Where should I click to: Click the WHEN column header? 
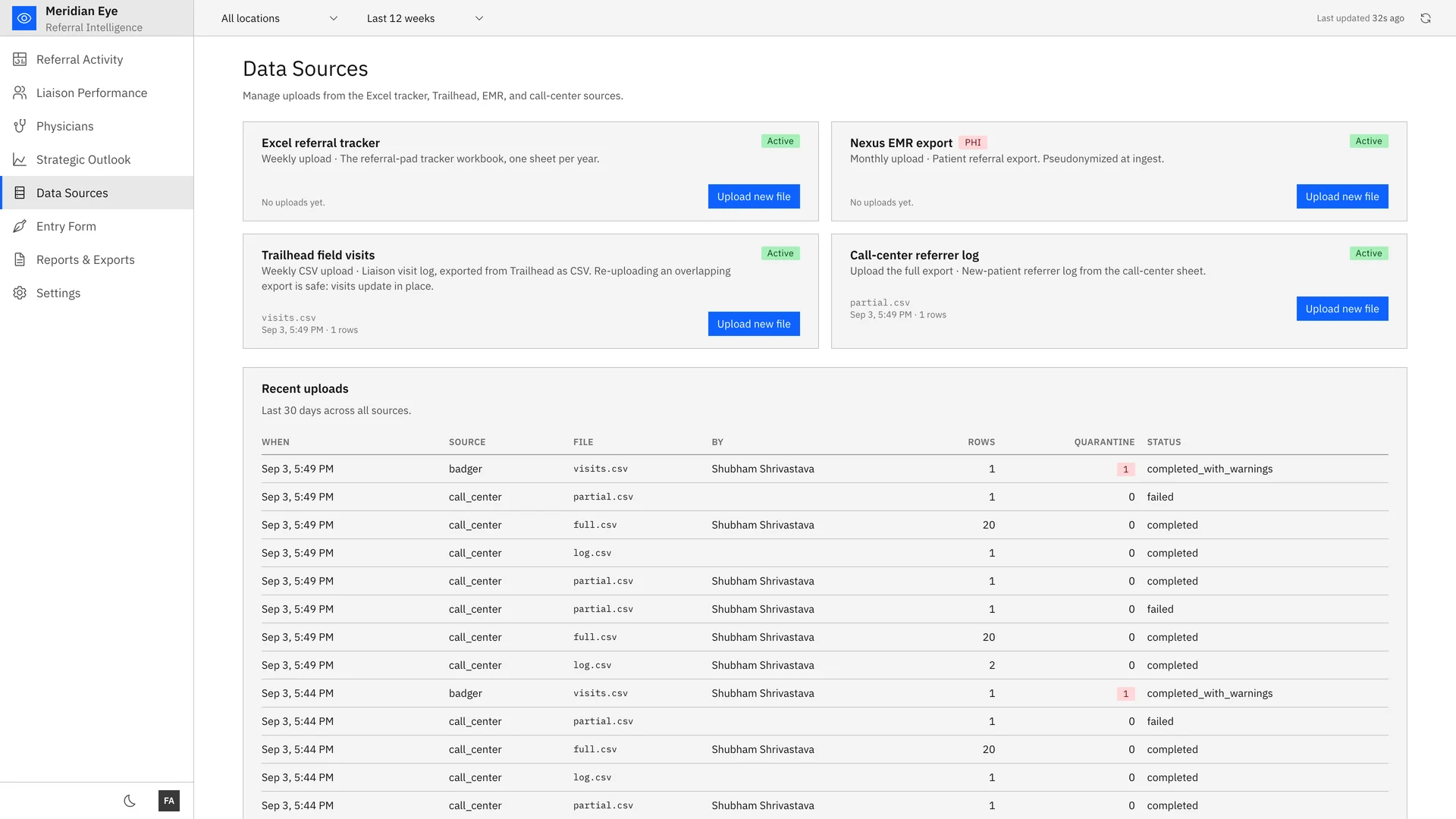[275, 442]
